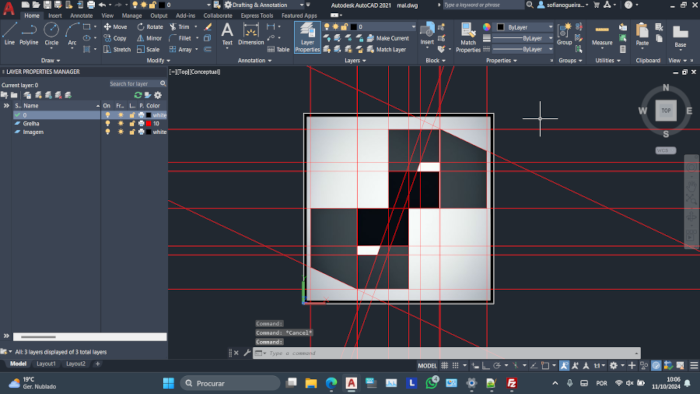Image resolution: width=700 pixels, height=394 pixels.
Task: Expand the layer filter tree chevrons
Action: (6, 106)
